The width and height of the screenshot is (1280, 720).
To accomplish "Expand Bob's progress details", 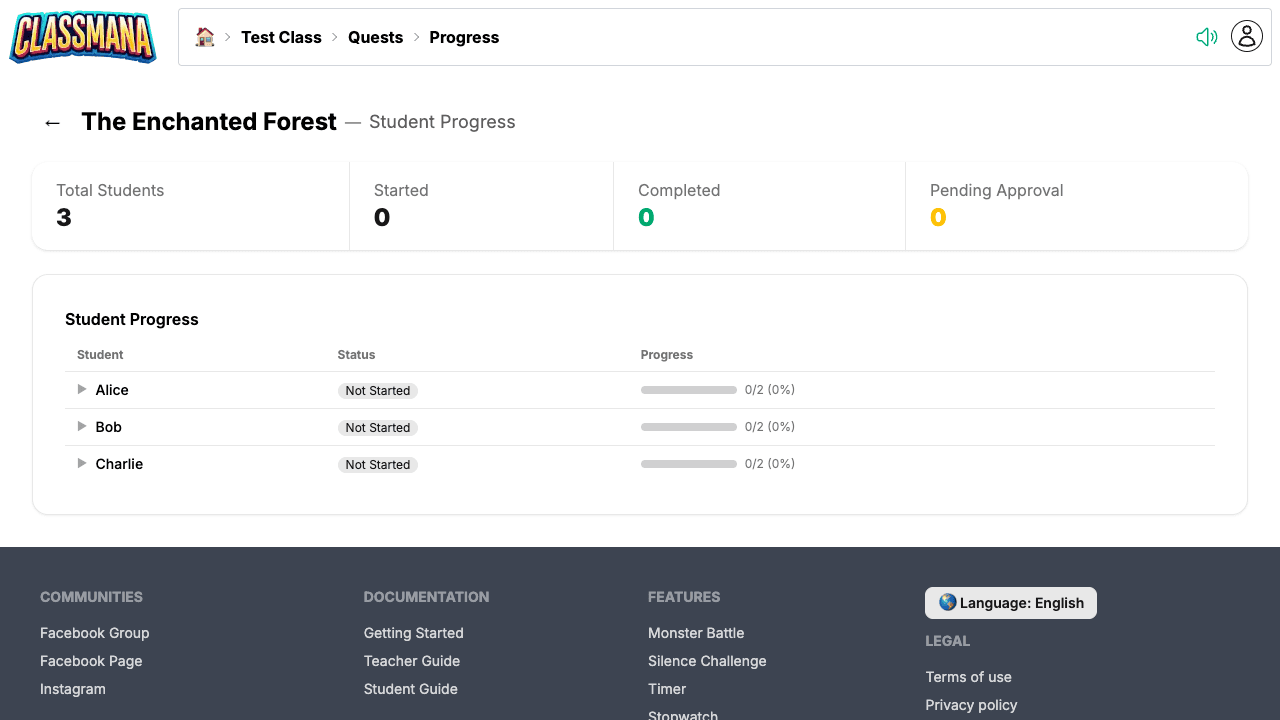I will (82, 427).
